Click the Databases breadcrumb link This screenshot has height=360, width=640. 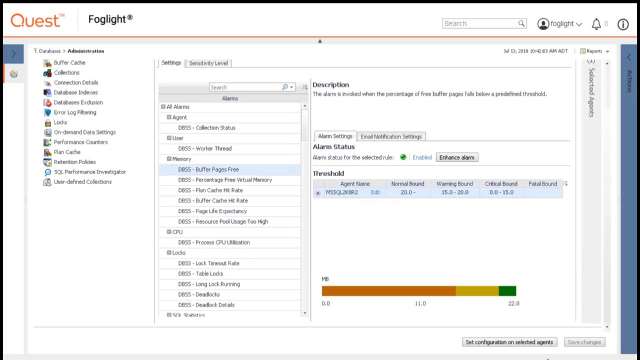[49, 51]
